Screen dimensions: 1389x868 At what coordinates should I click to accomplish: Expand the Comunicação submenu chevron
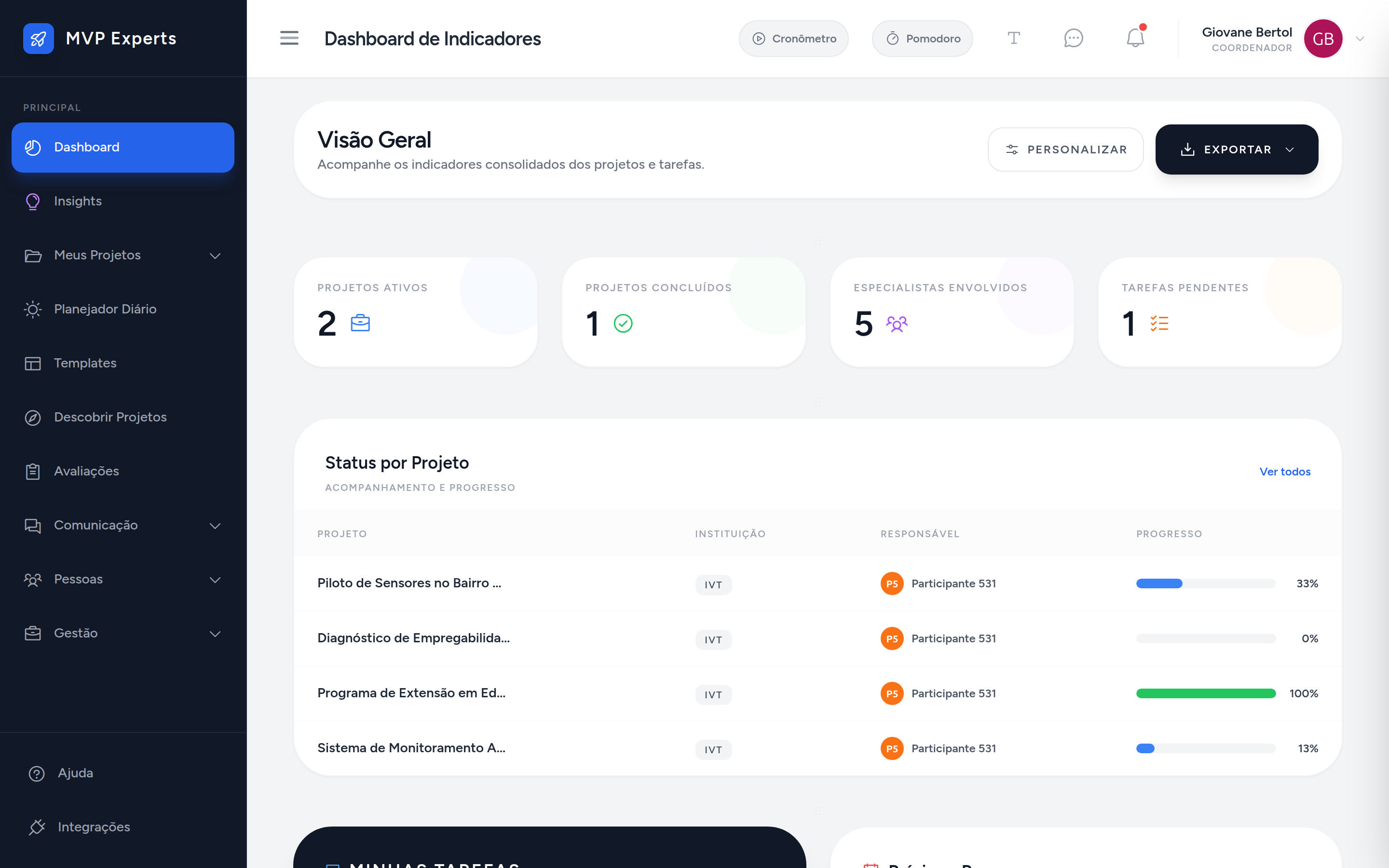215,526
